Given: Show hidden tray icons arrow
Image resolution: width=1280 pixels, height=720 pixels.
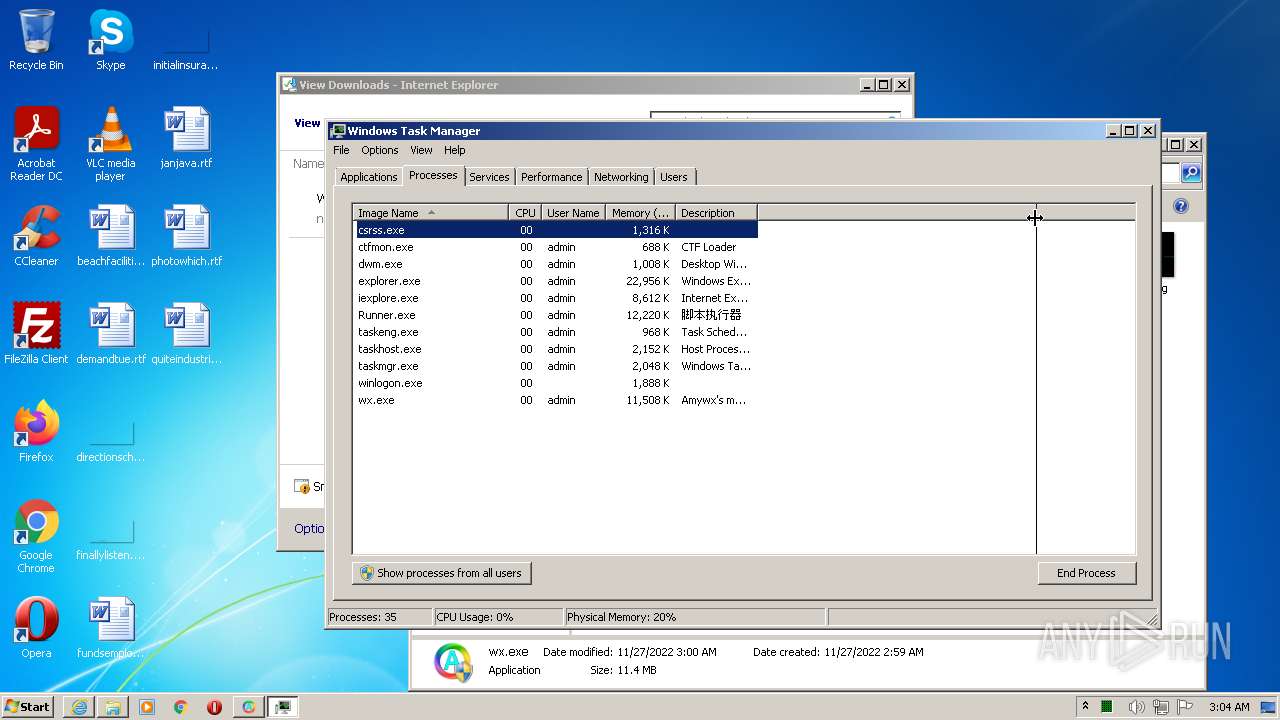Looking at the screenshot, I should click(x=1085, y=706).
